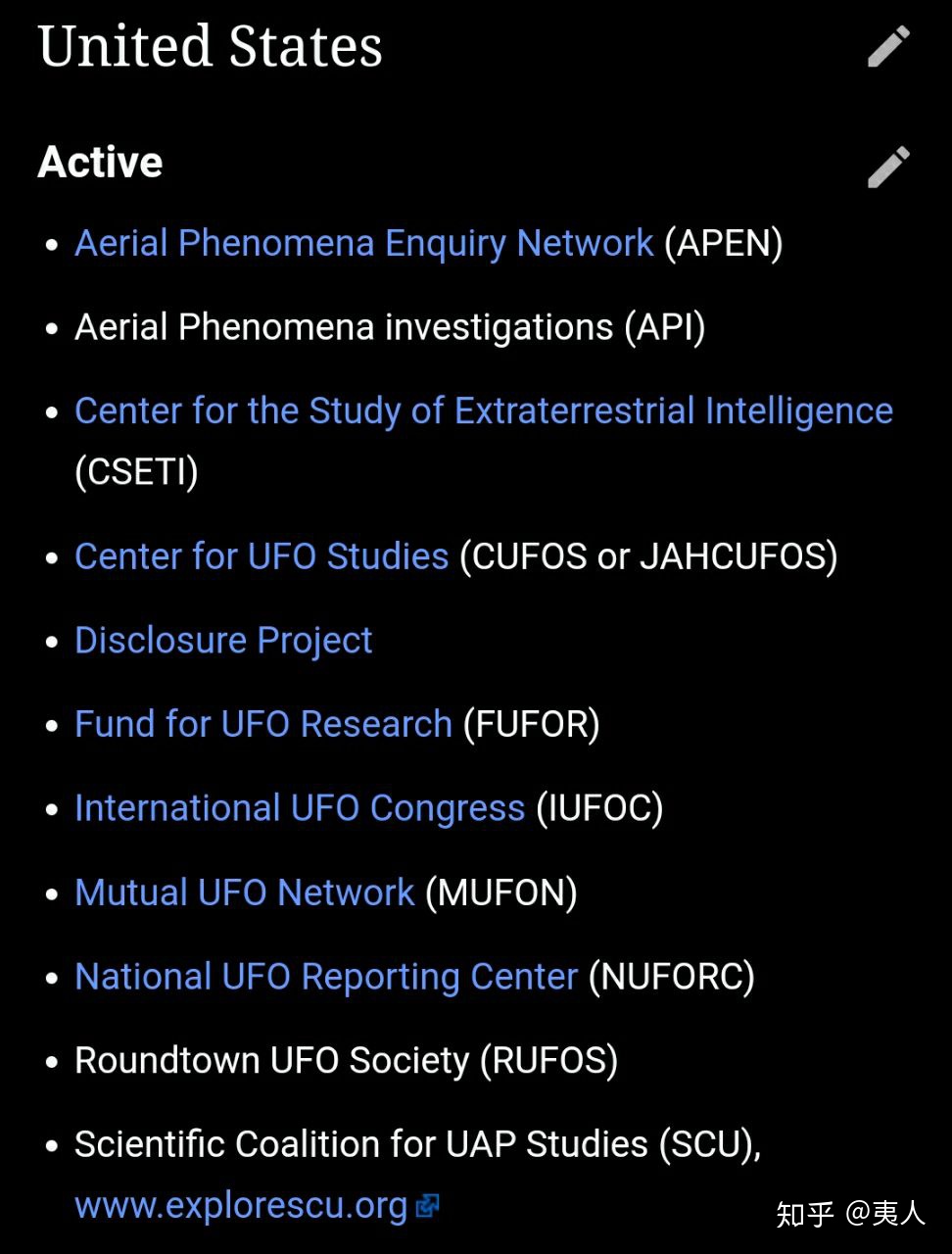Click the Aerial Phenomena investigations (API) list entry
The image size is (952, 1254).
coord(390,327)
